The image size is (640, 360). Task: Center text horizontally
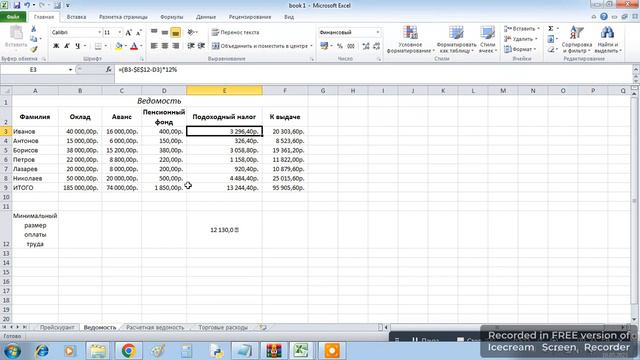164,46
